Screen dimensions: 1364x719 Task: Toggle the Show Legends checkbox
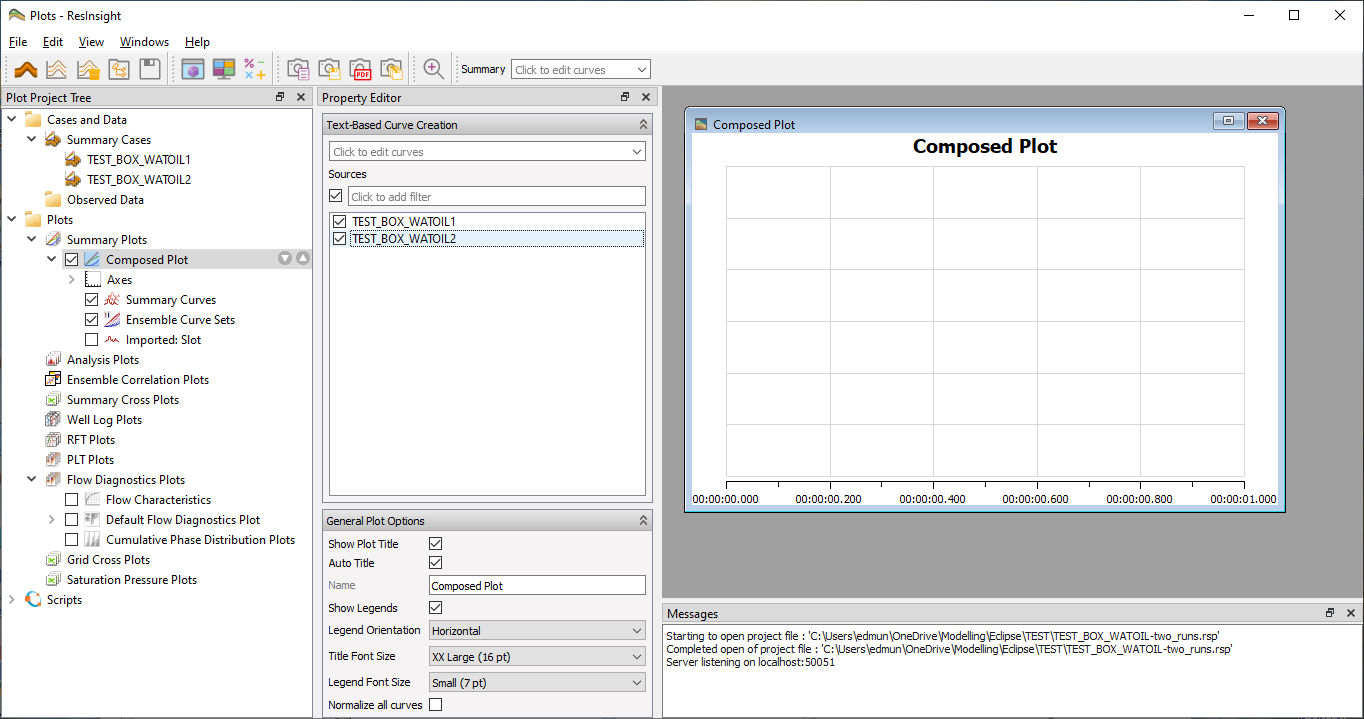click(435, 608)
